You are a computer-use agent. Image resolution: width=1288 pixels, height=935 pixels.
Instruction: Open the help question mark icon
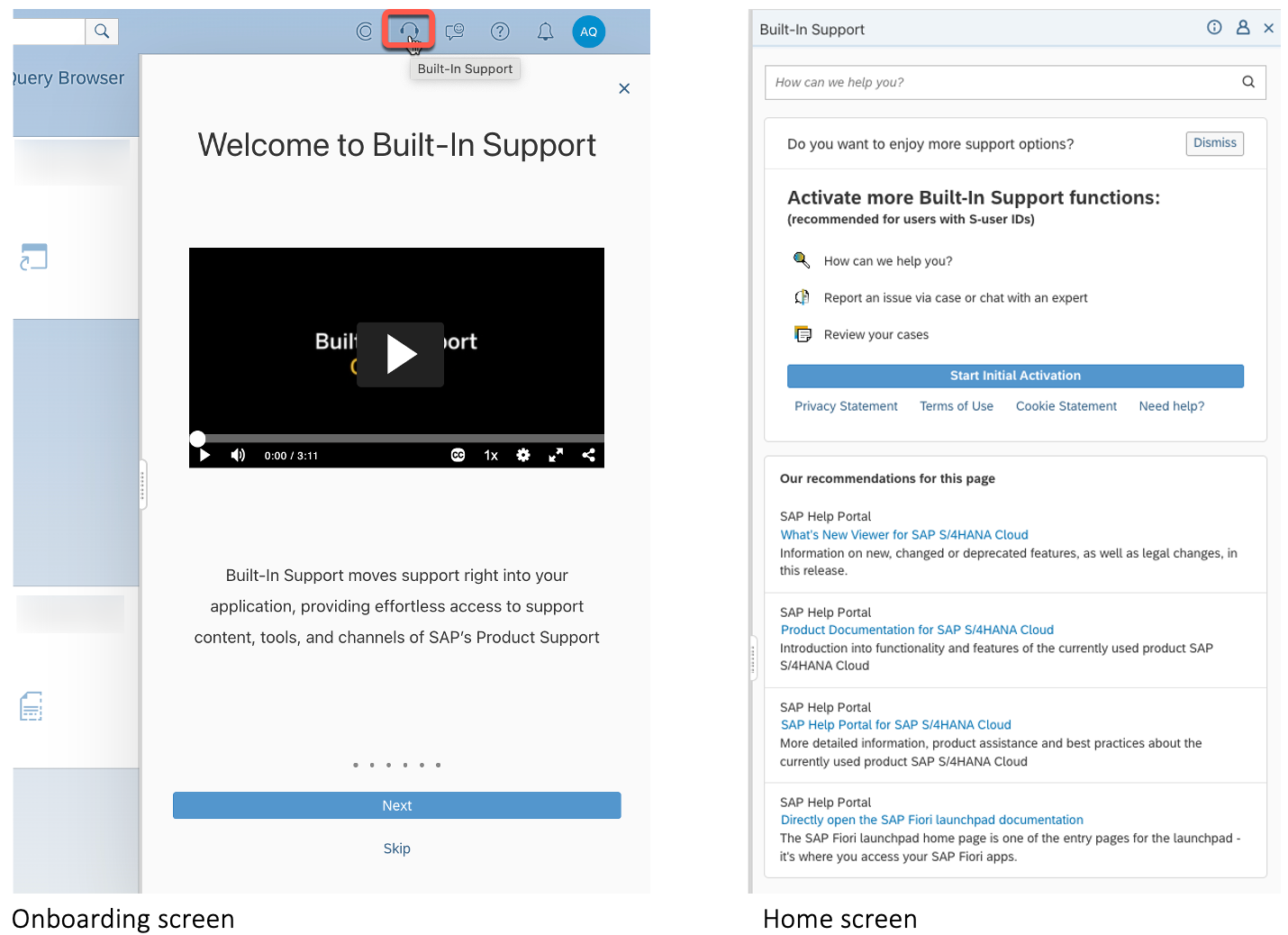[500, 32]
